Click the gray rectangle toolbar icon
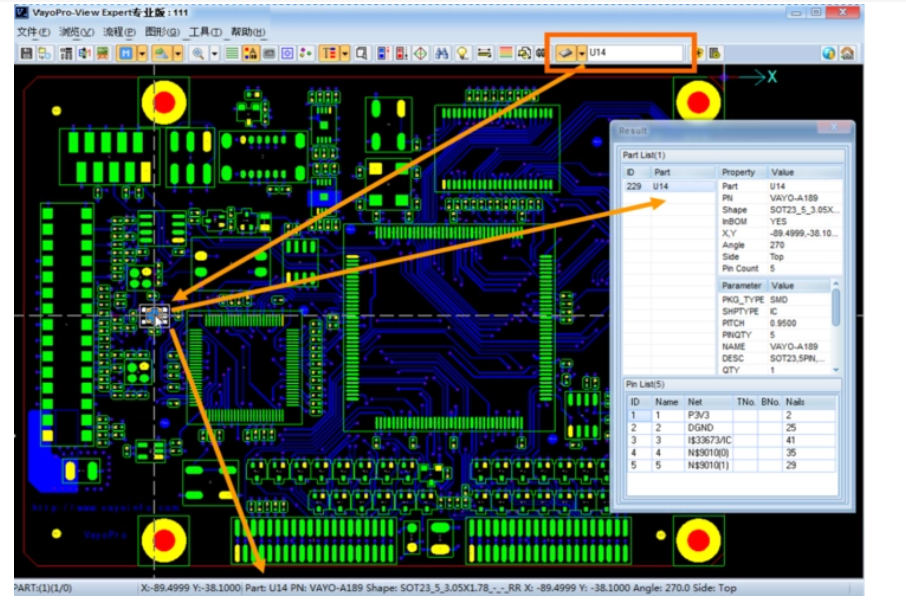 point(269,53)
